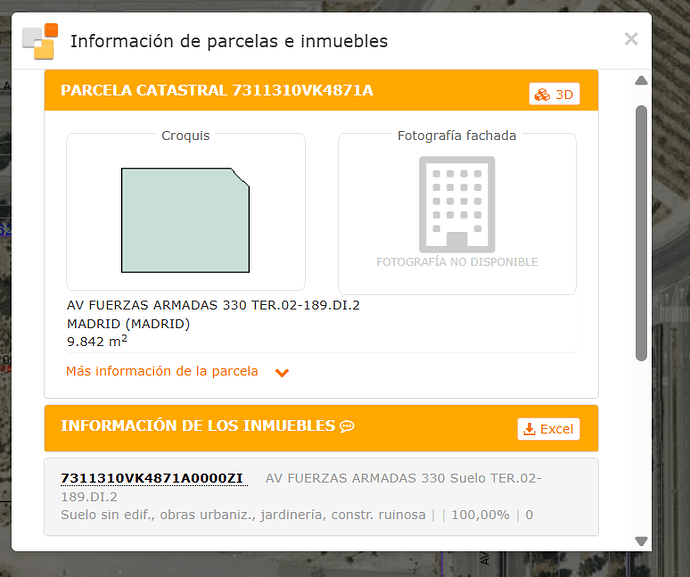The width and height of the screenshot is (690, 577).
Task: Expand the orange chevron for more parcel info
Action: pos(282,373)
